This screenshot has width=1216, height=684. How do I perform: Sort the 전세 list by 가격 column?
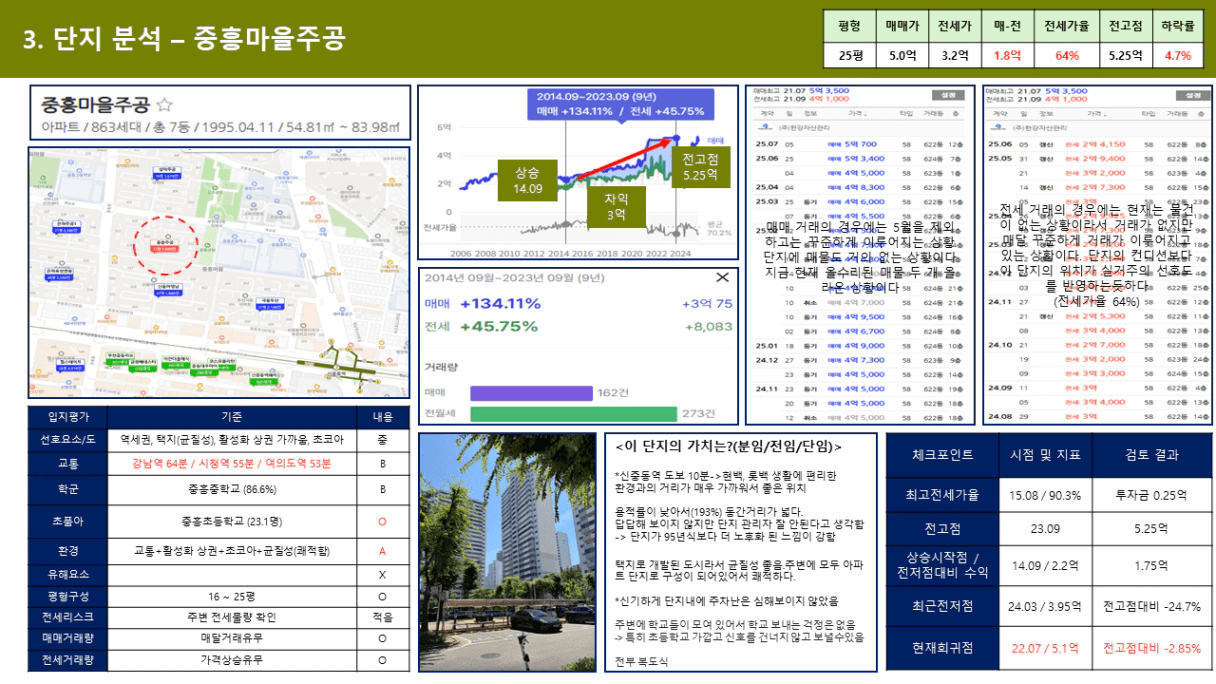coord(1097,114)
